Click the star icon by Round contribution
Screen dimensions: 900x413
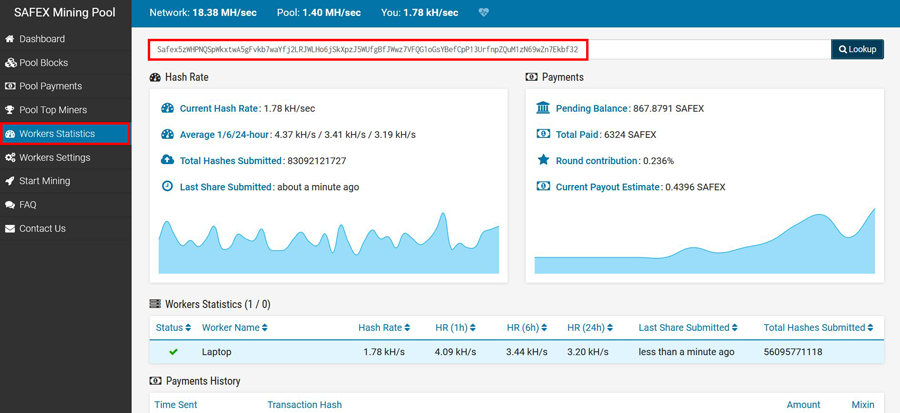click(x=543, y=160)
